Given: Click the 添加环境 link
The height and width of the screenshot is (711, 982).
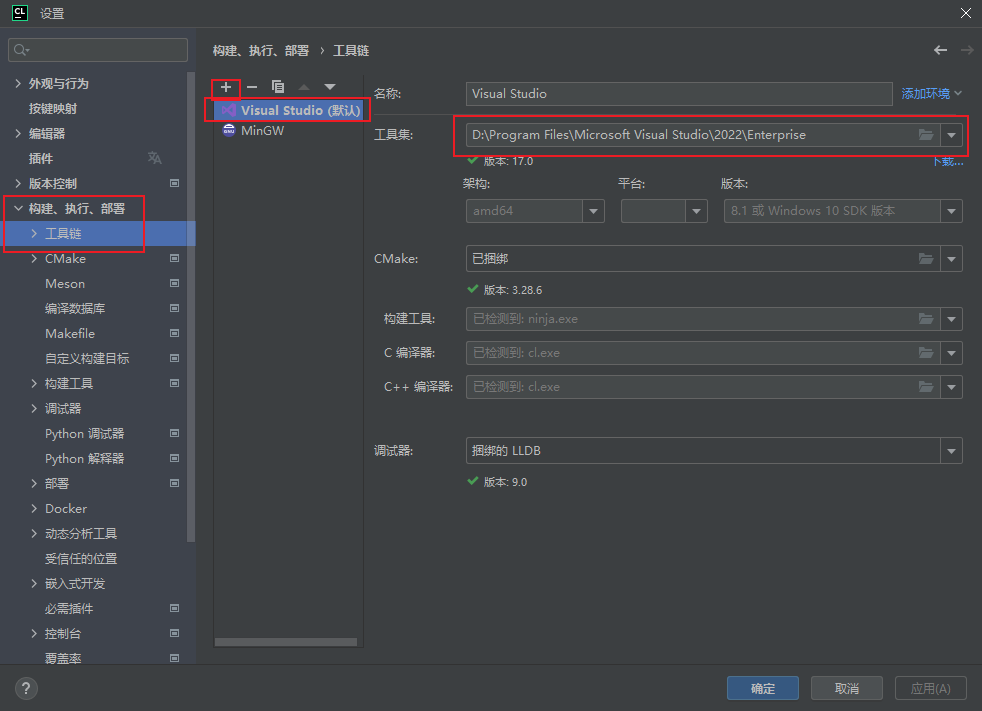Looking at the screenshot, I should click(x=931, y=93).
